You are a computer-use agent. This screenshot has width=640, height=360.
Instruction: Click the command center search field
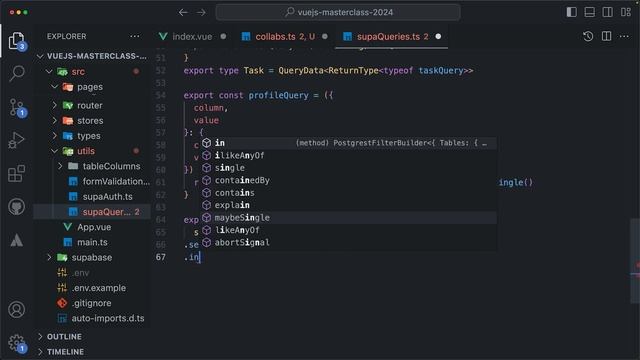(x=338, y=12)
